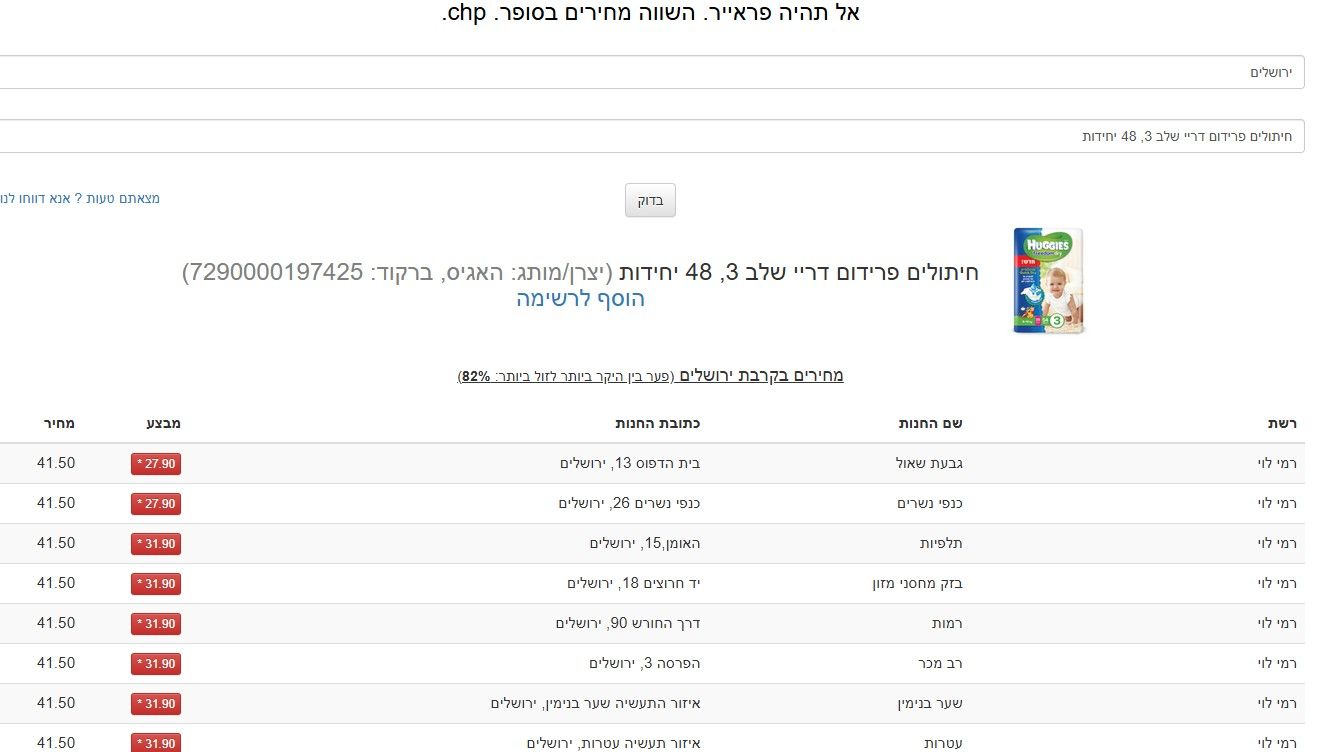
Task: Click the store name שער בנימין
Action: click(x=930, y=703)
